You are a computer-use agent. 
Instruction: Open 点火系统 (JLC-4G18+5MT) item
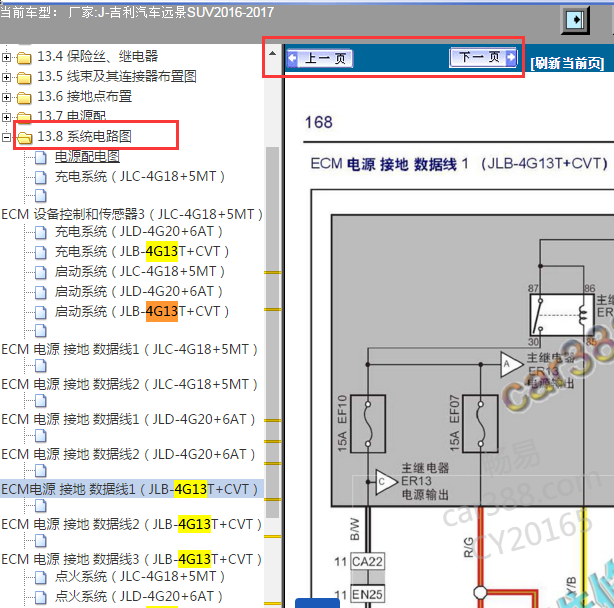tap(140, 576)
